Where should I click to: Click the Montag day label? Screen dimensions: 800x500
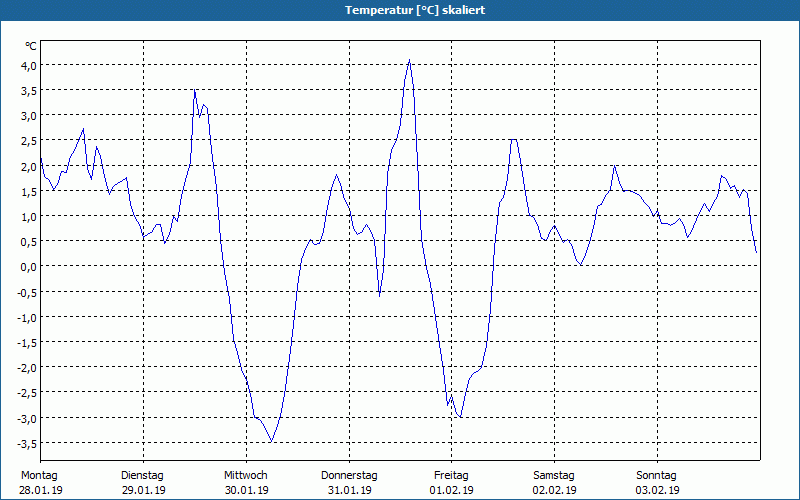coord(39,476)
